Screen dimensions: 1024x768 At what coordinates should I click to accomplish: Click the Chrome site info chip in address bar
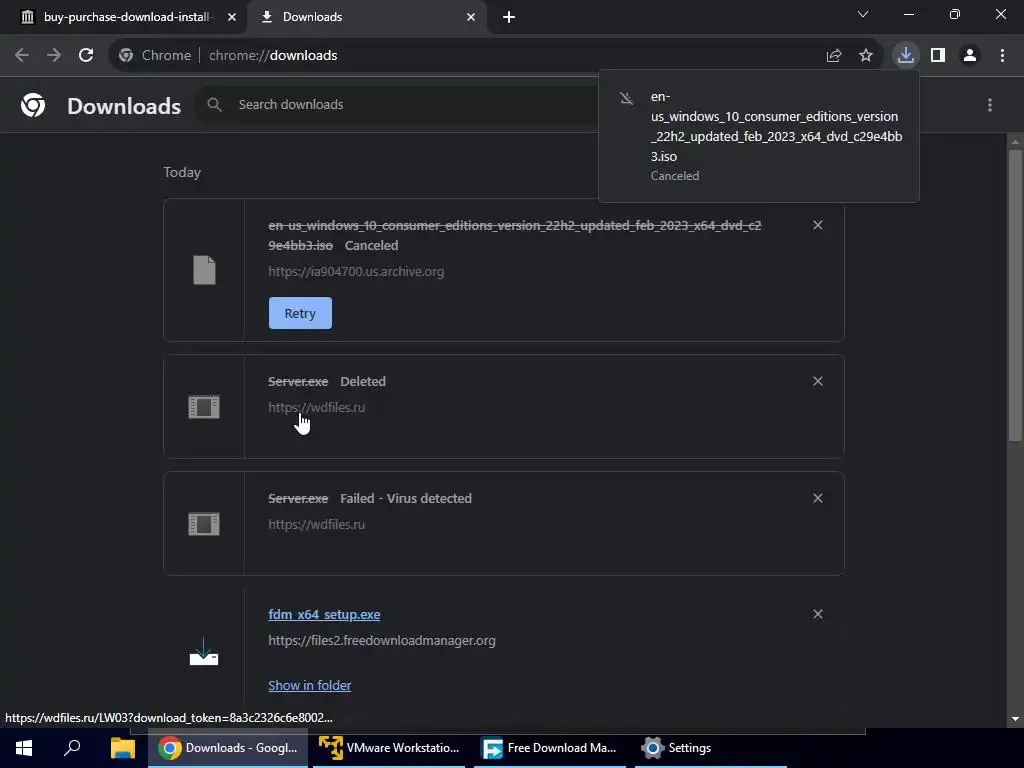coord(155,56)
